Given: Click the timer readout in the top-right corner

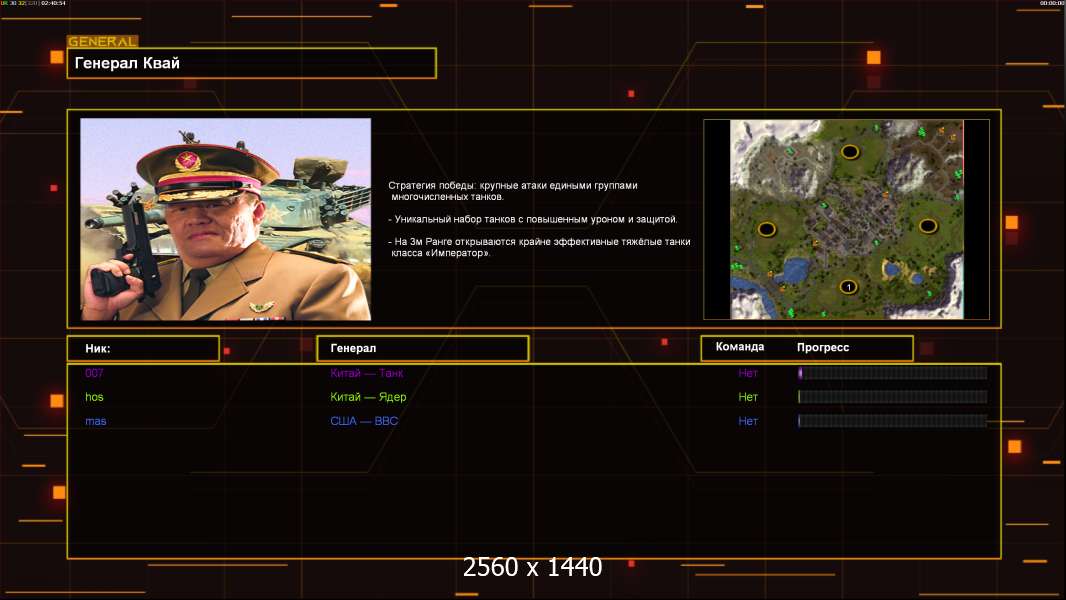Looking at the screenshot, I should click(x=1051, y=4).
